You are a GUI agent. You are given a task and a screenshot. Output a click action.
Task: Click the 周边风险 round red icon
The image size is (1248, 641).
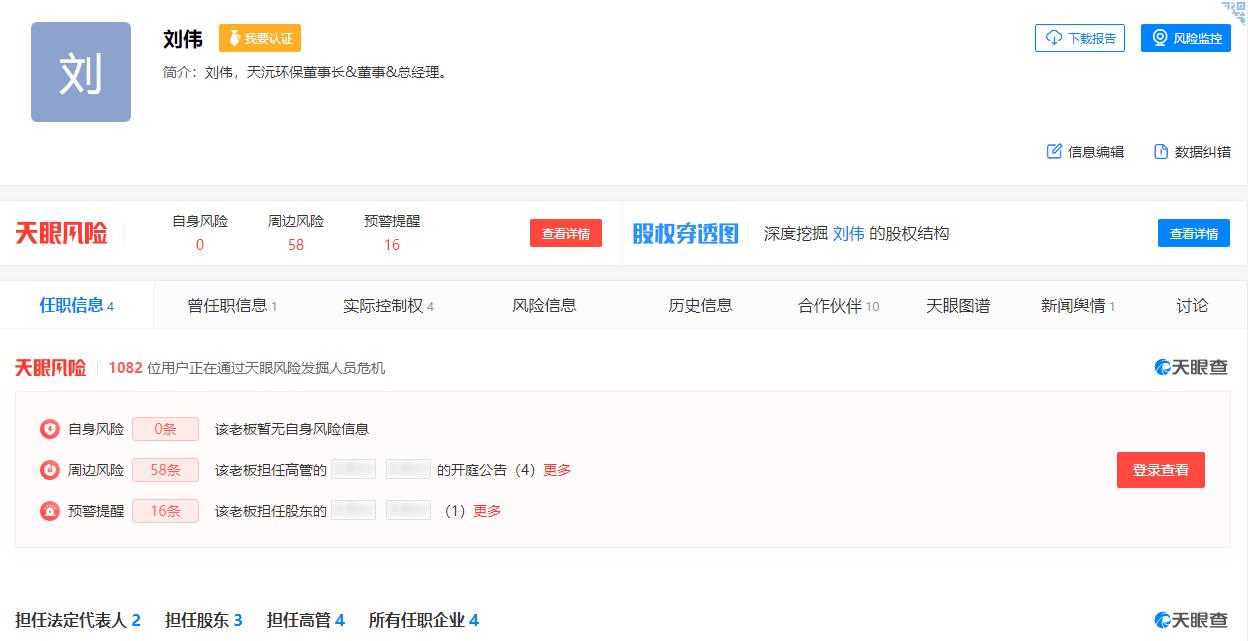click(50, 470)
